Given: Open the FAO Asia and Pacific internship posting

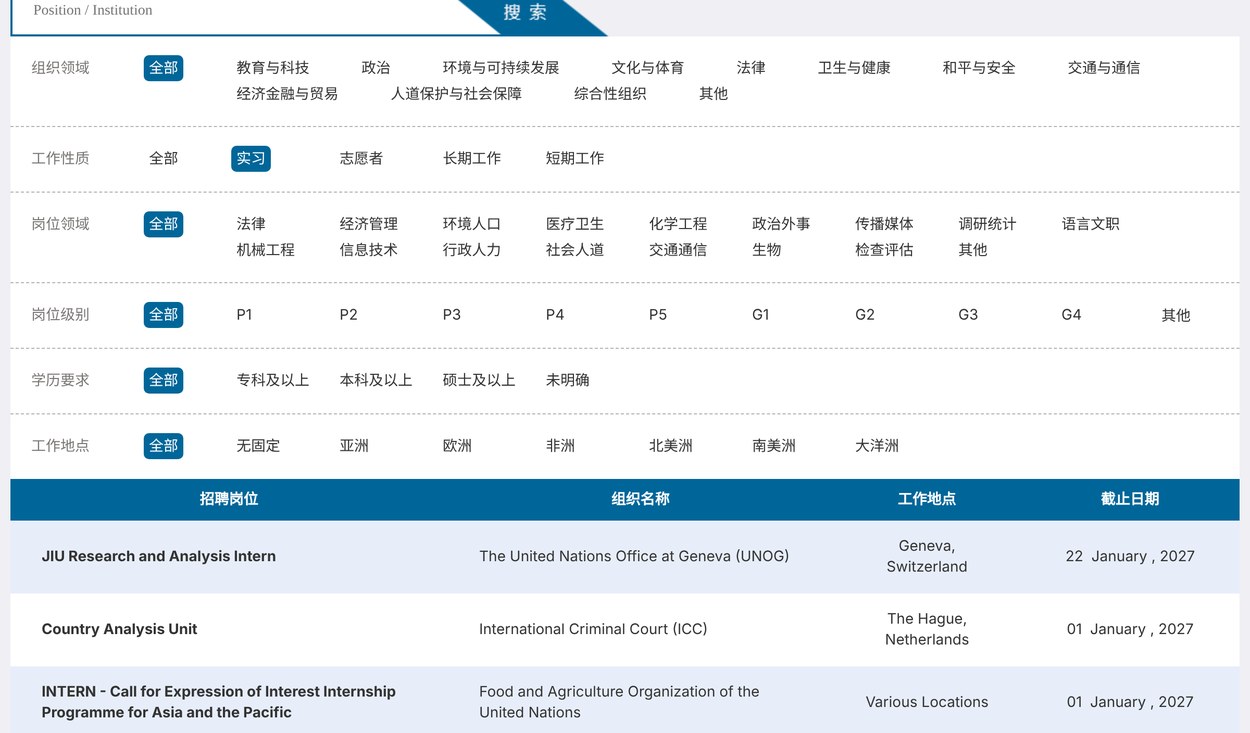Looking at the screenshot, I should pyautogui.click(x=219, y=702).
